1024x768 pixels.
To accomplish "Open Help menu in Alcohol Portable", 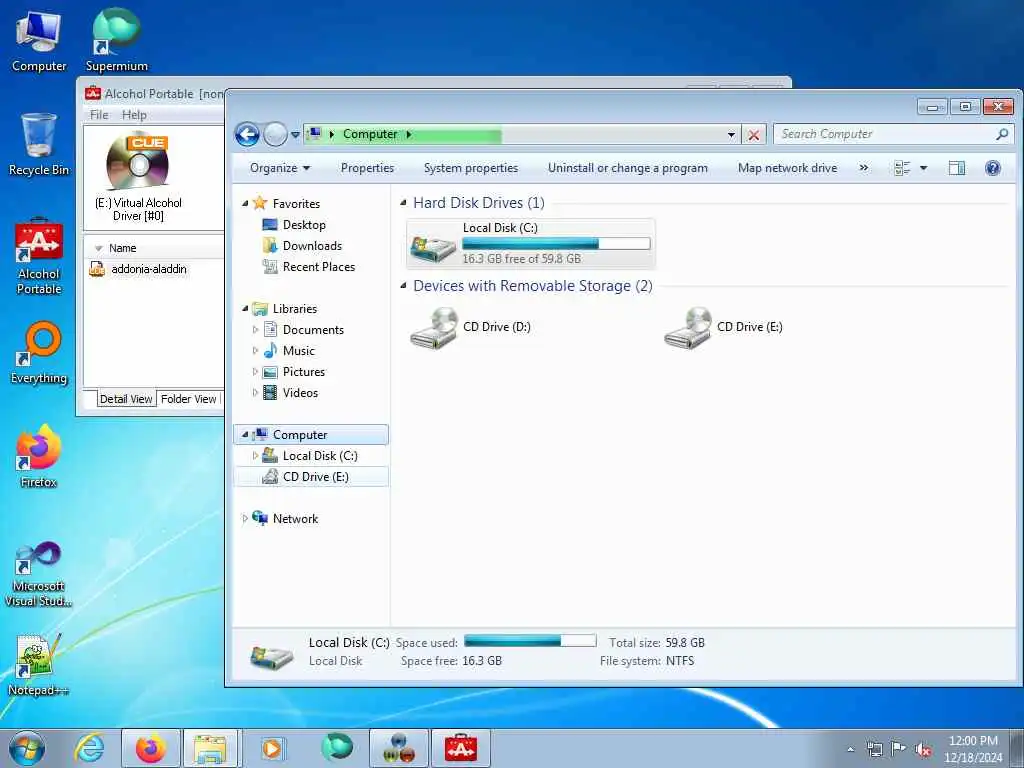I will (x=134, y=115).
